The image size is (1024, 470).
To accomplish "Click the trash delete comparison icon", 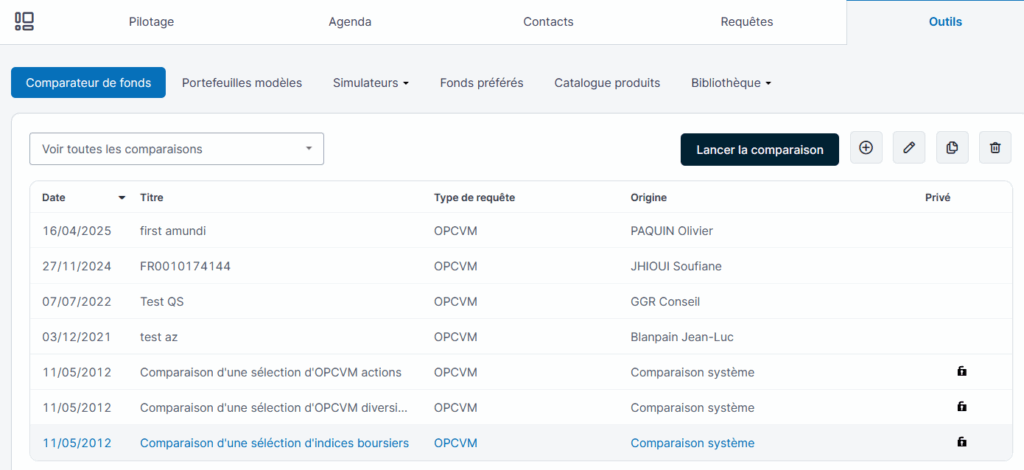I will point(995,148).
